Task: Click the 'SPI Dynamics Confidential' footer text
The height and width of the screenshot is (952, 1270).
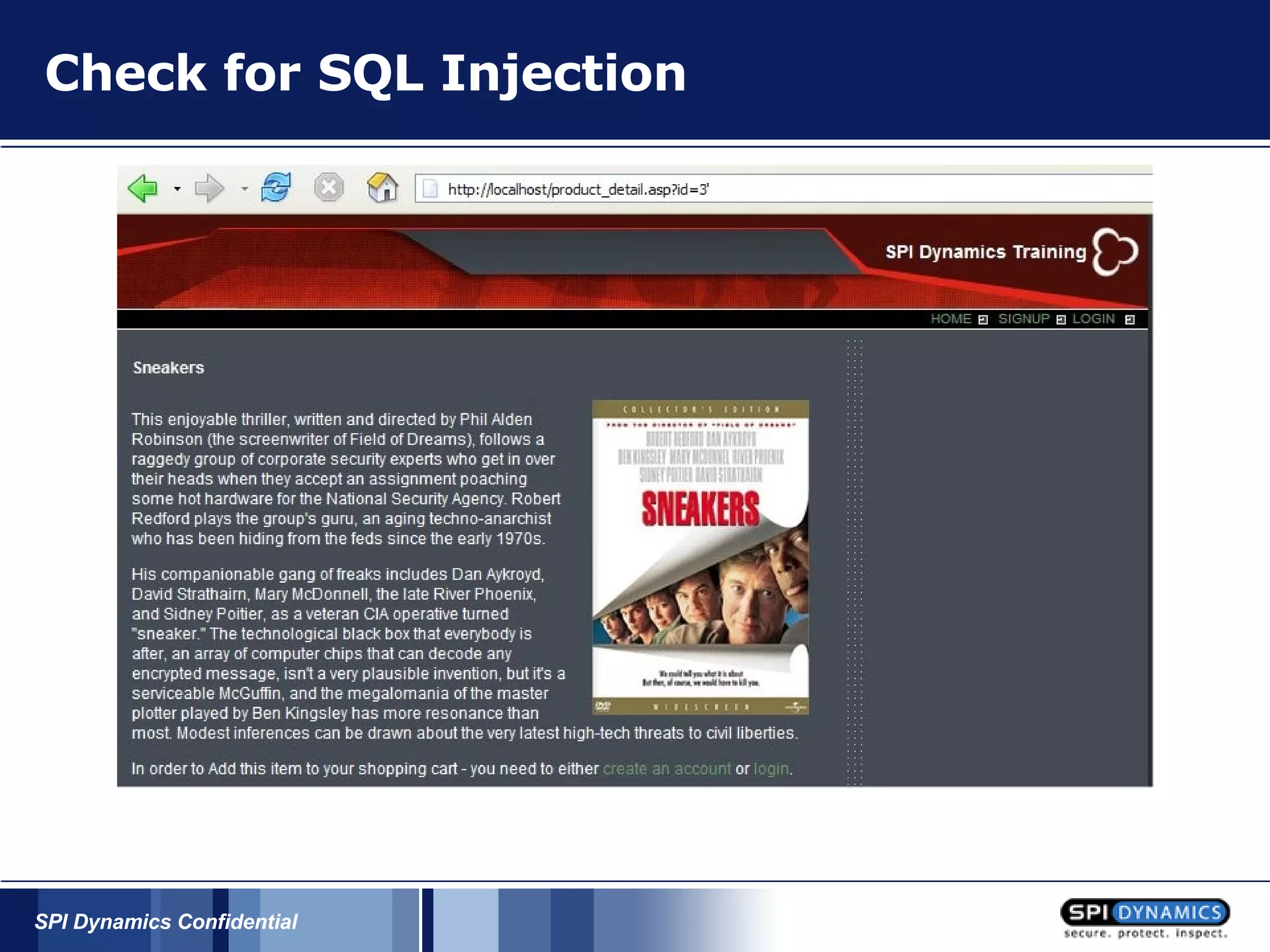Action: (166, 922)
